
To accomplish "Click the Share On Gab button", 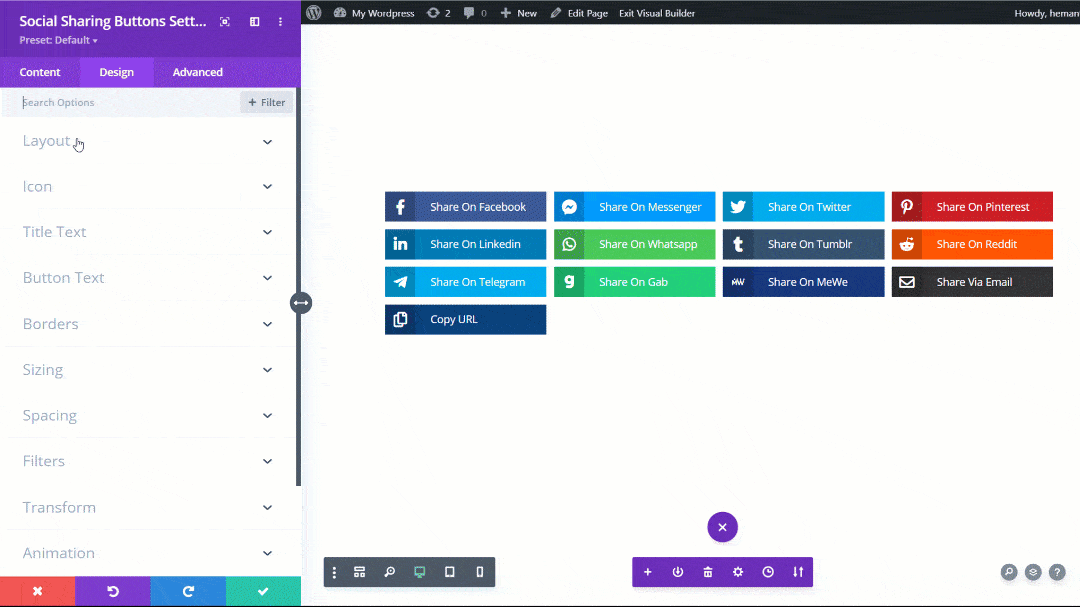I will tap(634, 282).
